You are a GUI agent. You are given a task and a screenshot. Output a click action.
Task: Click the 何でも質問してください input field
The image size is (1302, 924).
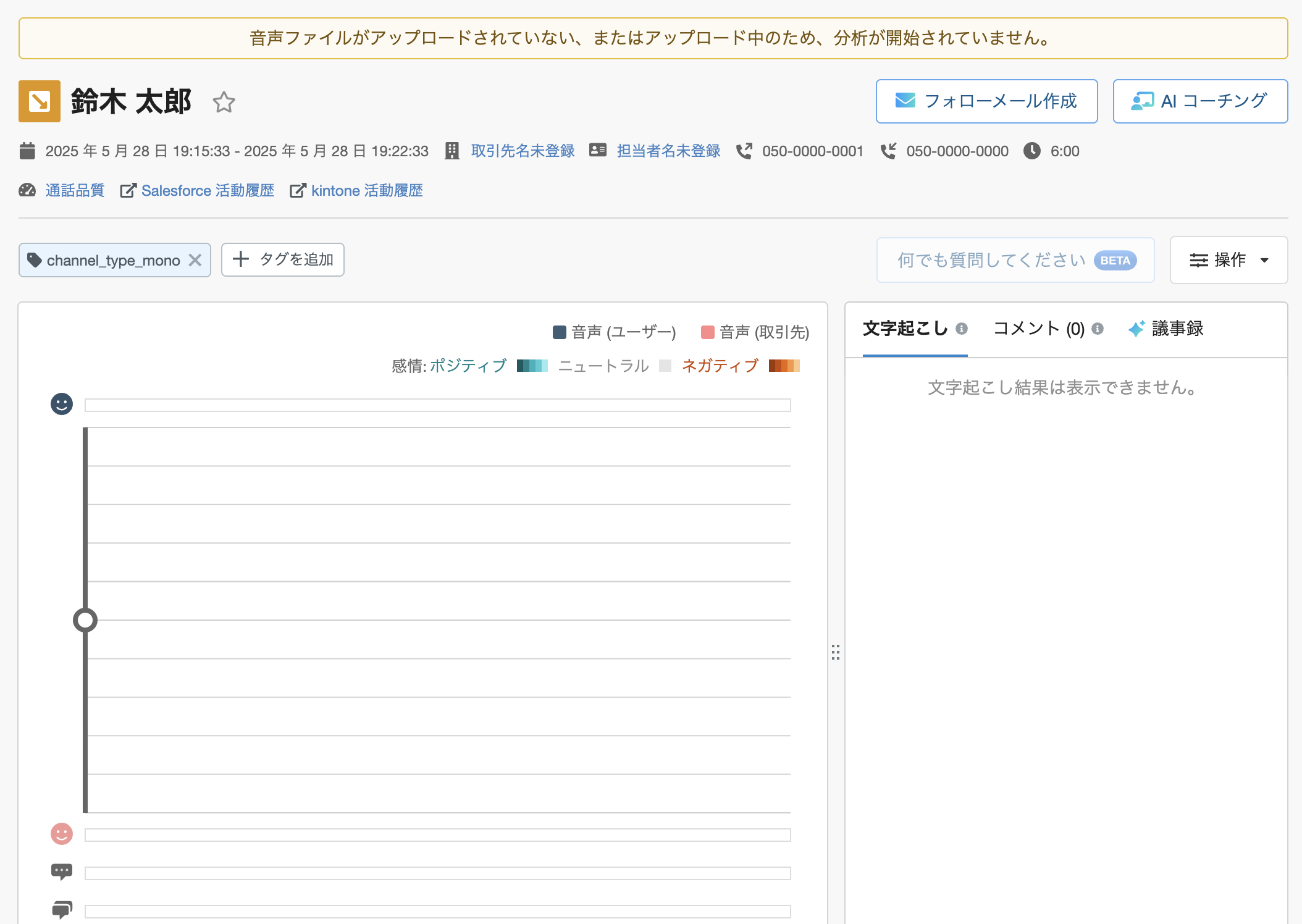pos(991,260)
